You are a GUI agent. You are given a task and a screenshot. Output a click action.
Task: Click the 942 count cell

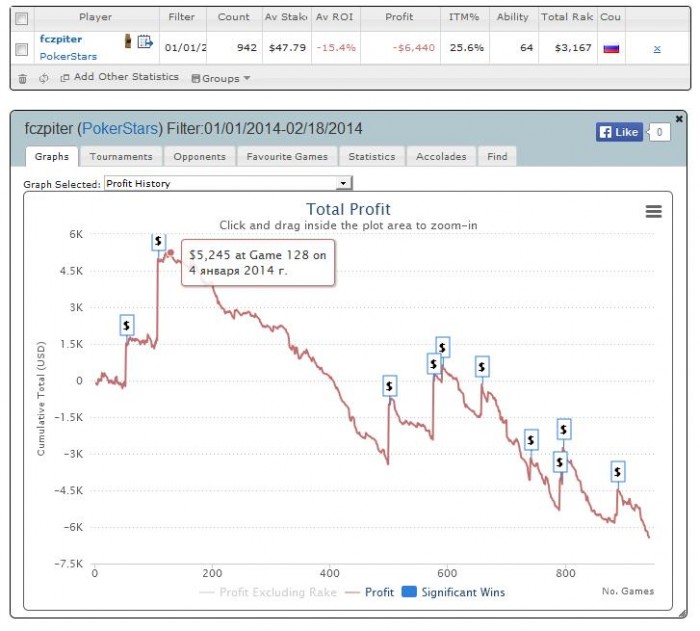[246, 48]
